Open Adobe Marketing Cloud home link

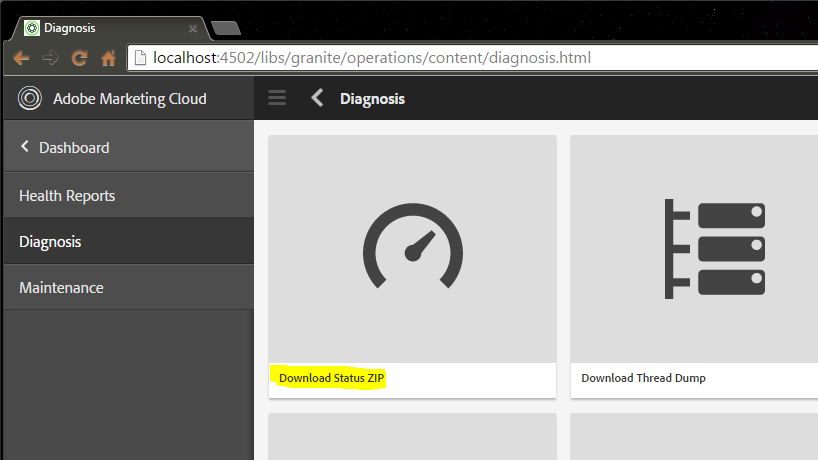(x=129, y=99)
